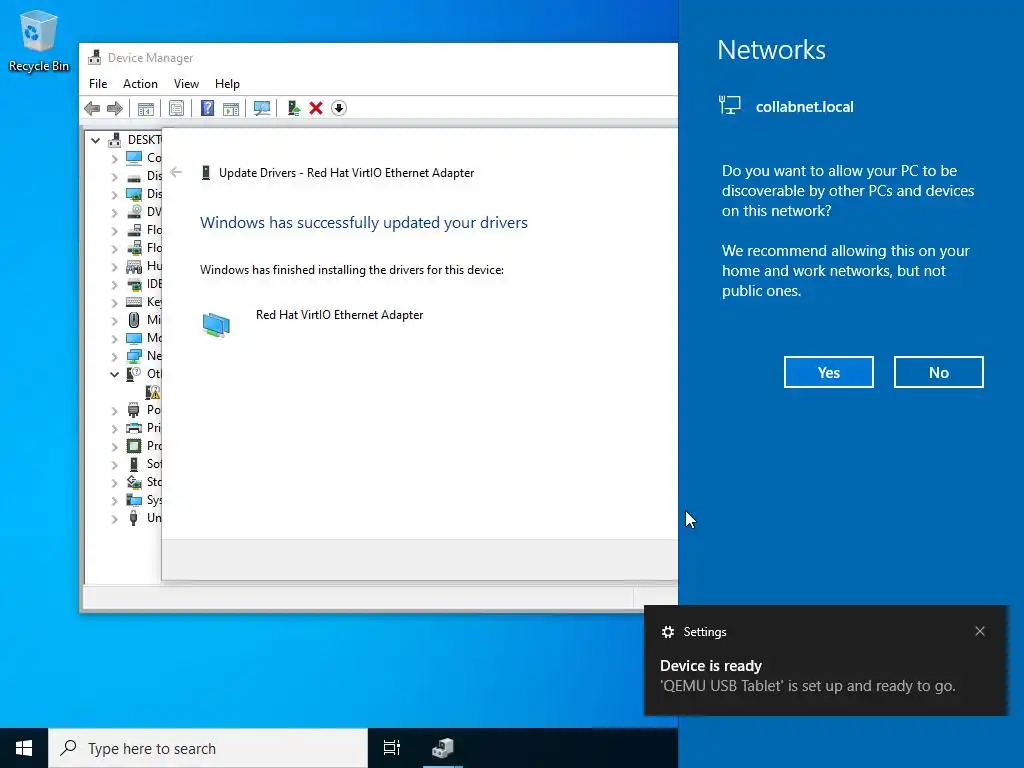Viewport: 1024px width, 768px height.
Task: Click the network icon beside collabnet.local
Action: click(x=729, y=105)
